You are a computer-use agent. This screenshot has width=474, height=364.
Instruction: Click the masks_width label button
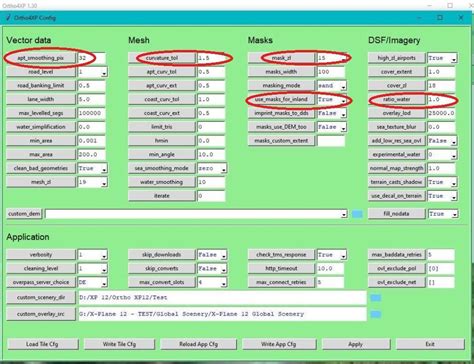click(x=281, y=72)
